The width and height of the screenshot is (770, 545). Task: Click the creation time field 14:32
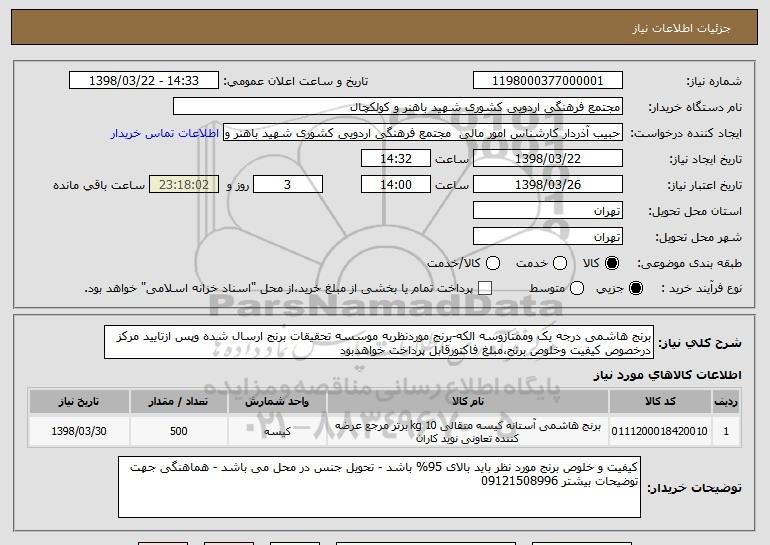click(396, 159)
